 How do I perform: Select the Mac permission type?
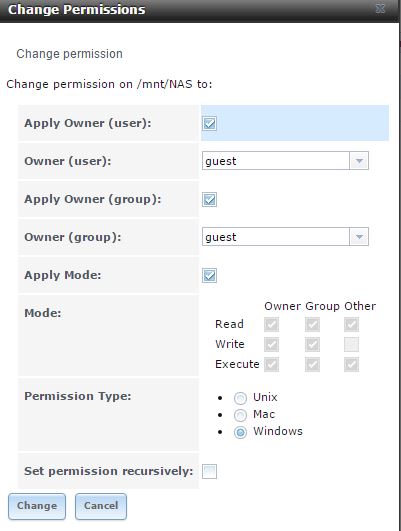(240, 415)
